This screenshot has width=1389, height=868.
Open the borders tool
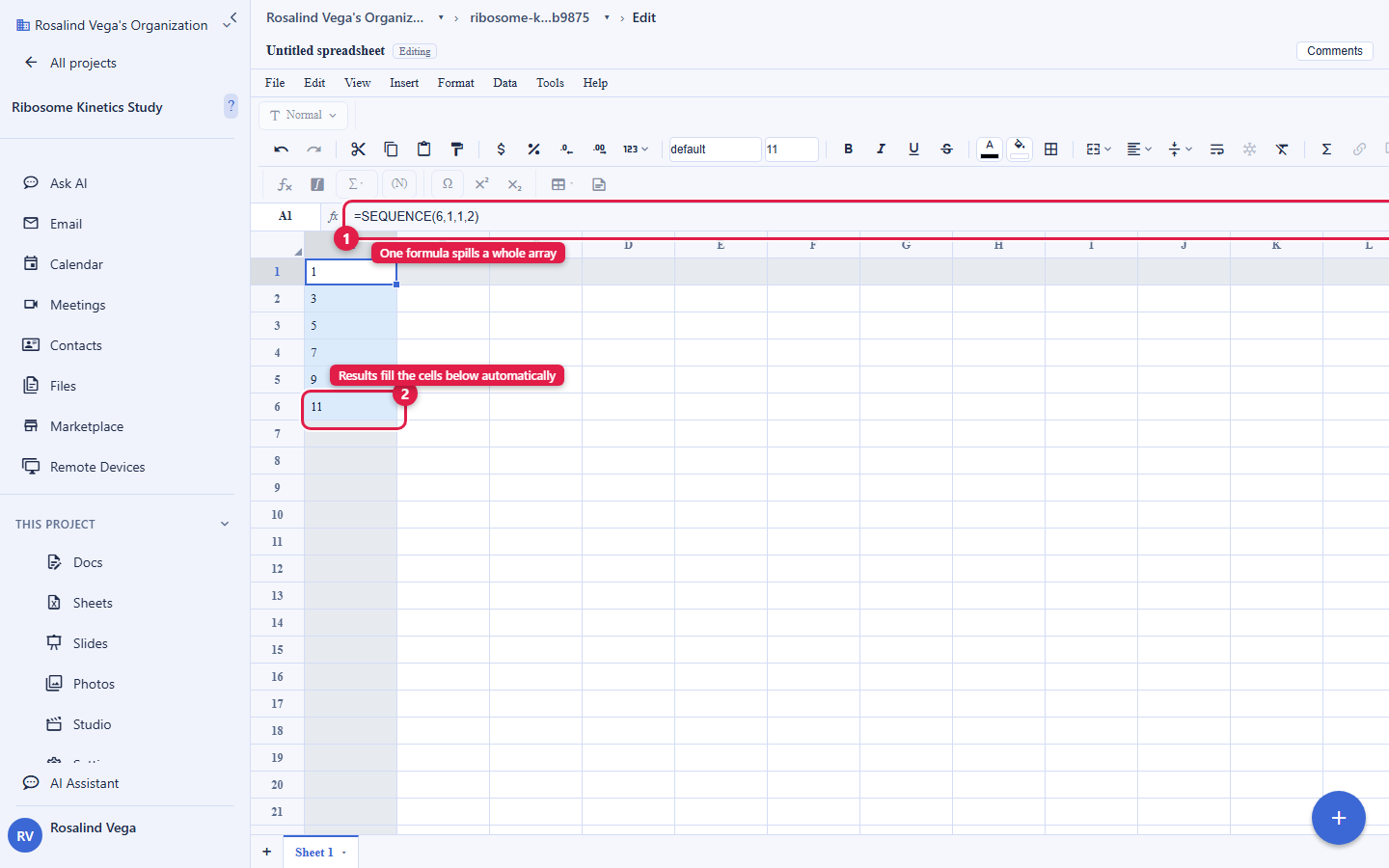pos(1050,149)
